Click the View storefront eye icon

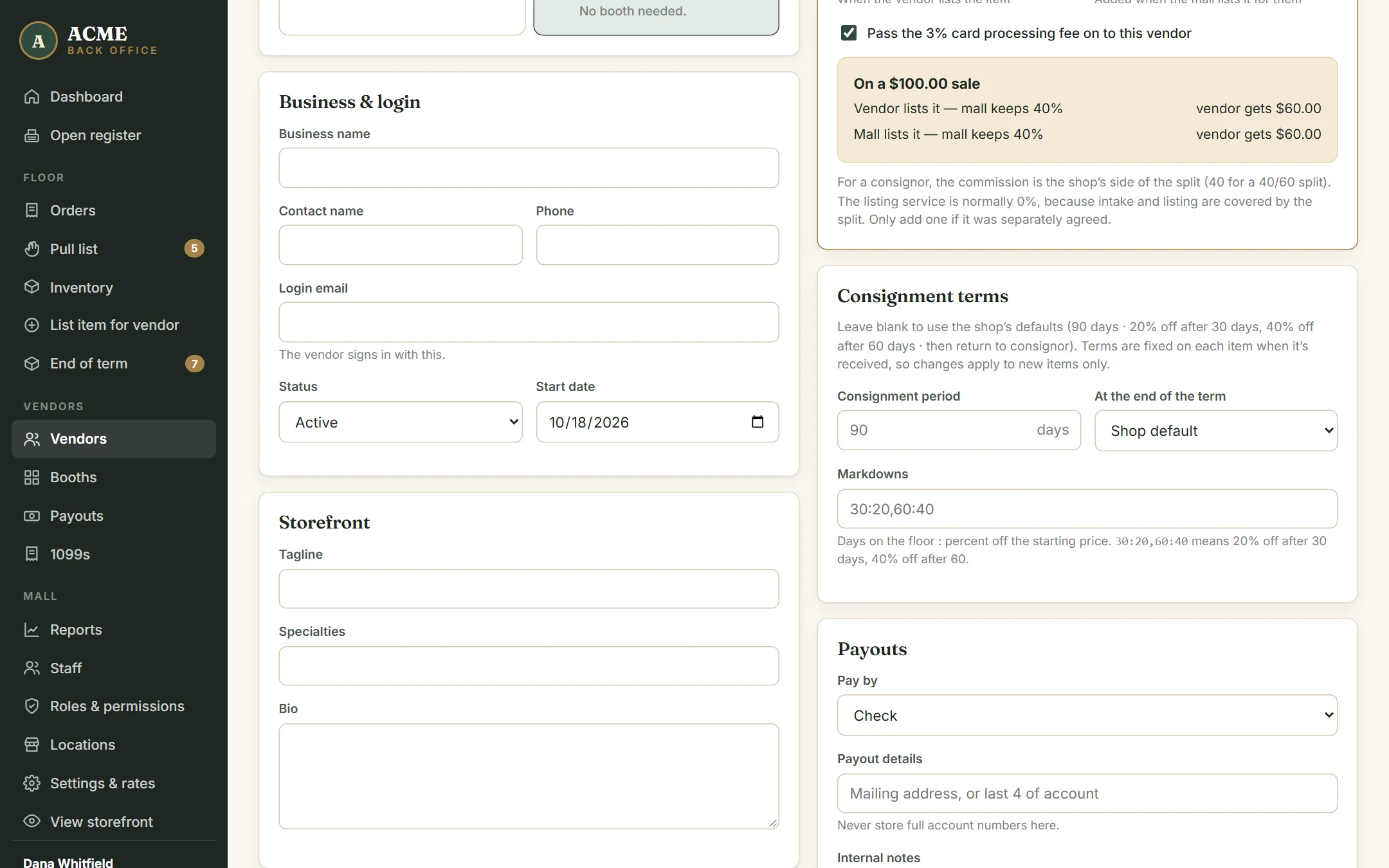click(x=32, y=821)
